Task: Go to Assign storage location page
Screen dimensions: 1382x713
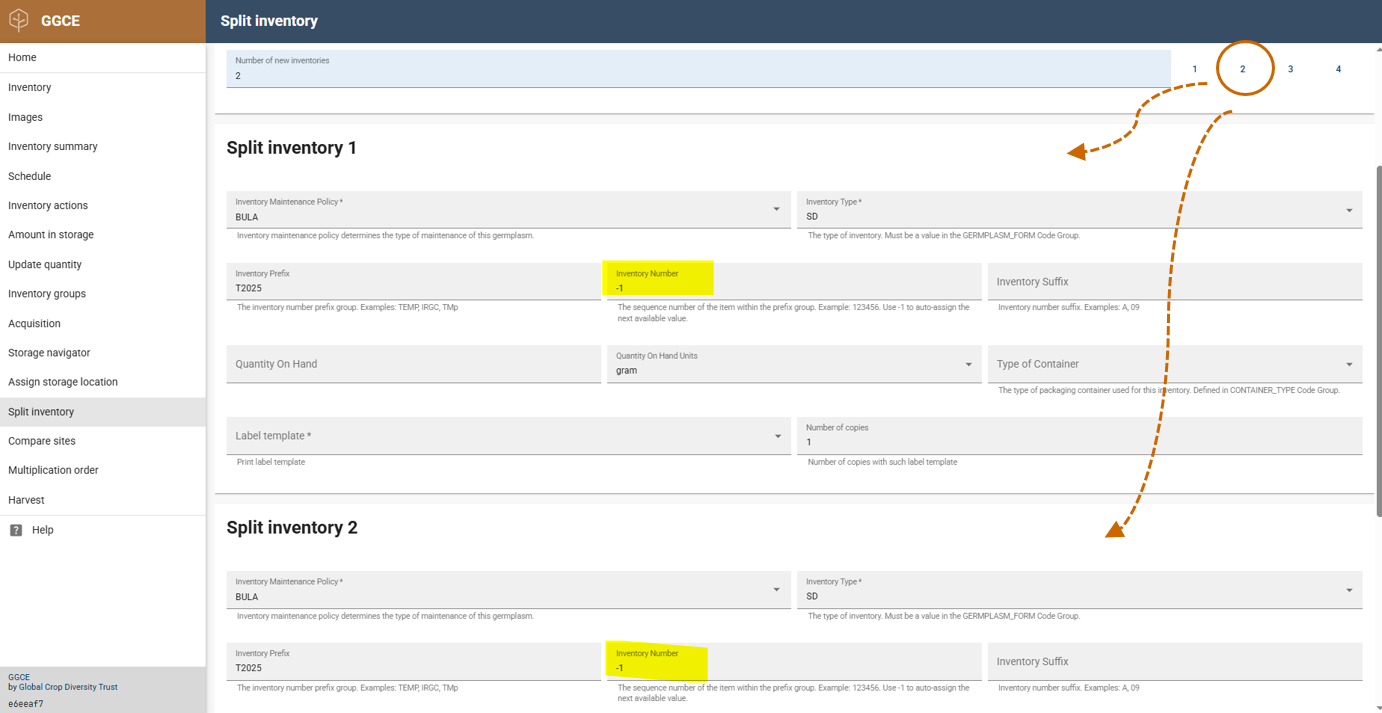Action: point(63,382)
